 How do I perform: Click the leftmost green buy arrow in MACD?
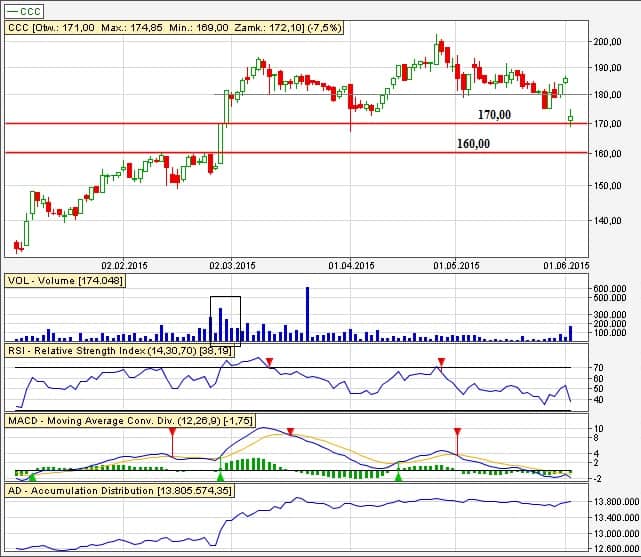31,477
